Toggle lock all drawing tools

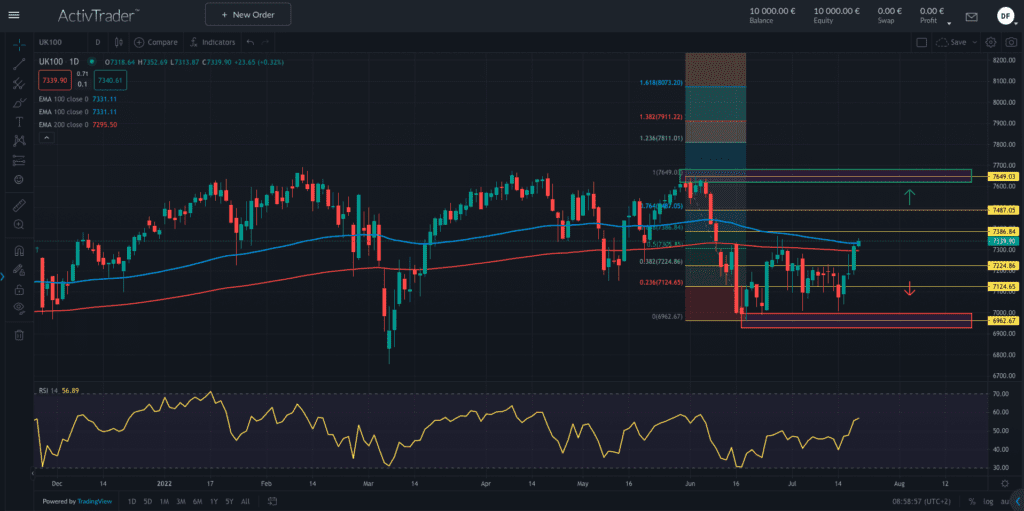19,289
